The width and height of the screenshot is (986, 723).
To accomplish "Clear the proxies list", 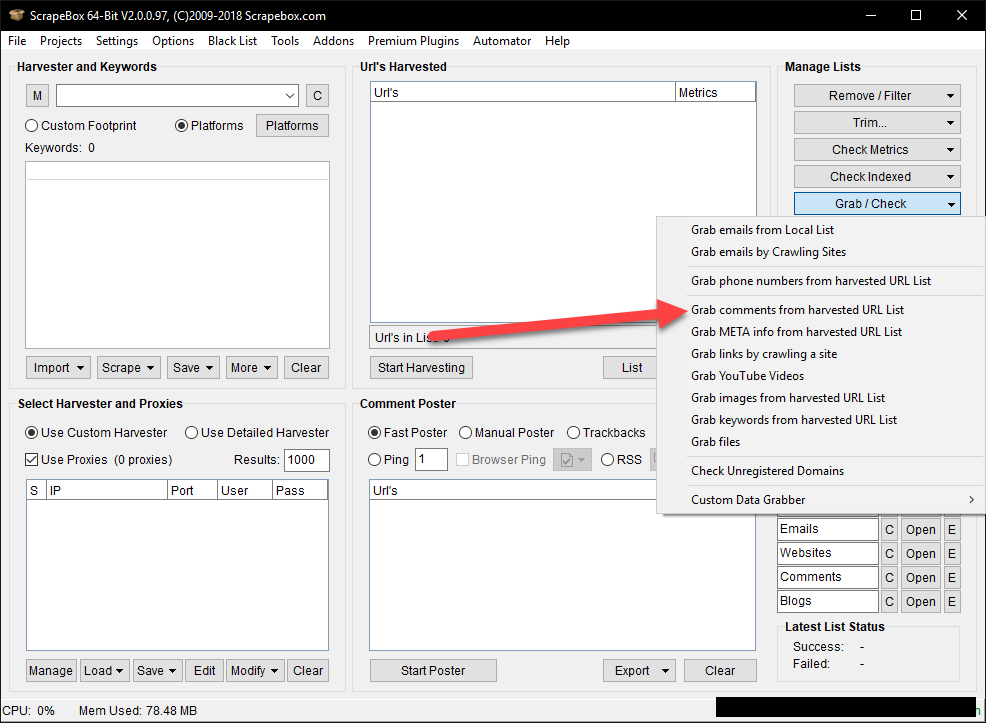I will pos(308,671).
